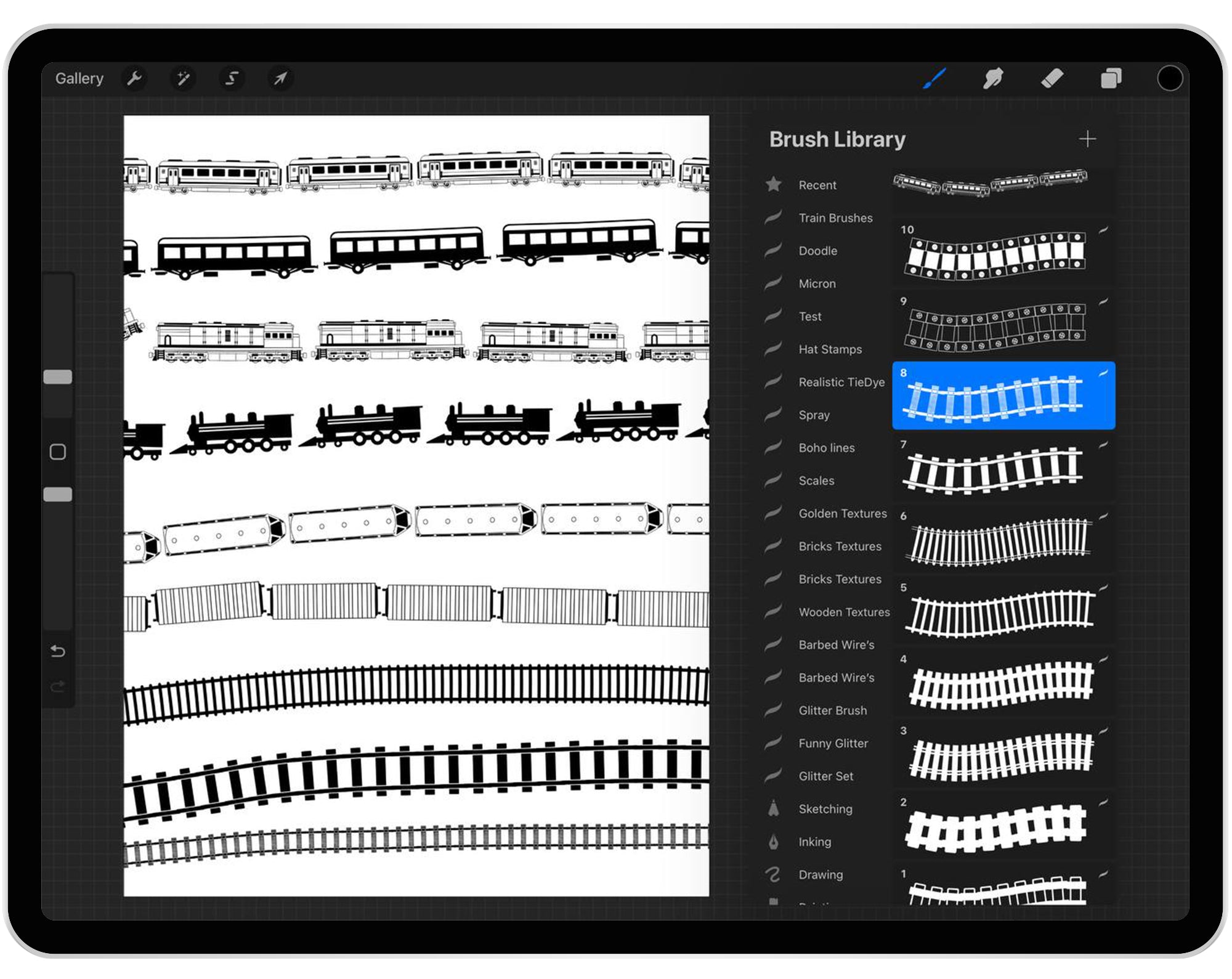Activate the Selection tool
The image size is (1232, 979).
pos(231,78)
